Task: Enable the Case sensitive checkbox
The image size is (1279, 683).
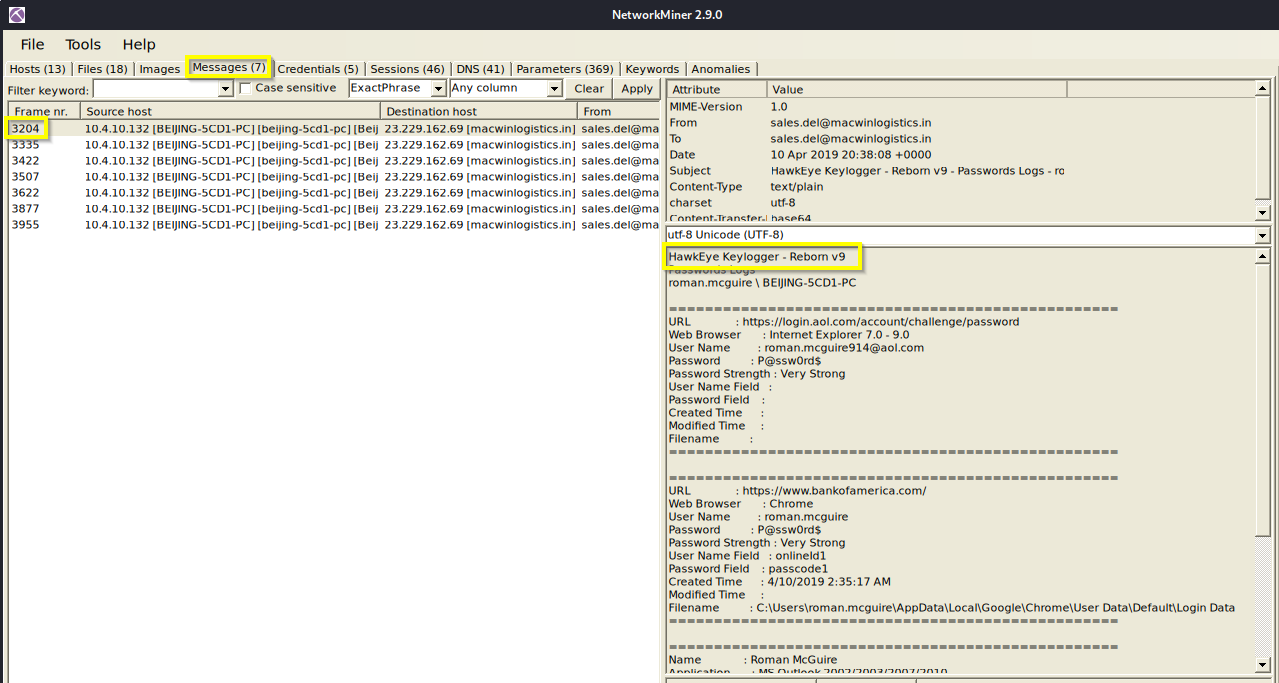Action: [246, 89]
